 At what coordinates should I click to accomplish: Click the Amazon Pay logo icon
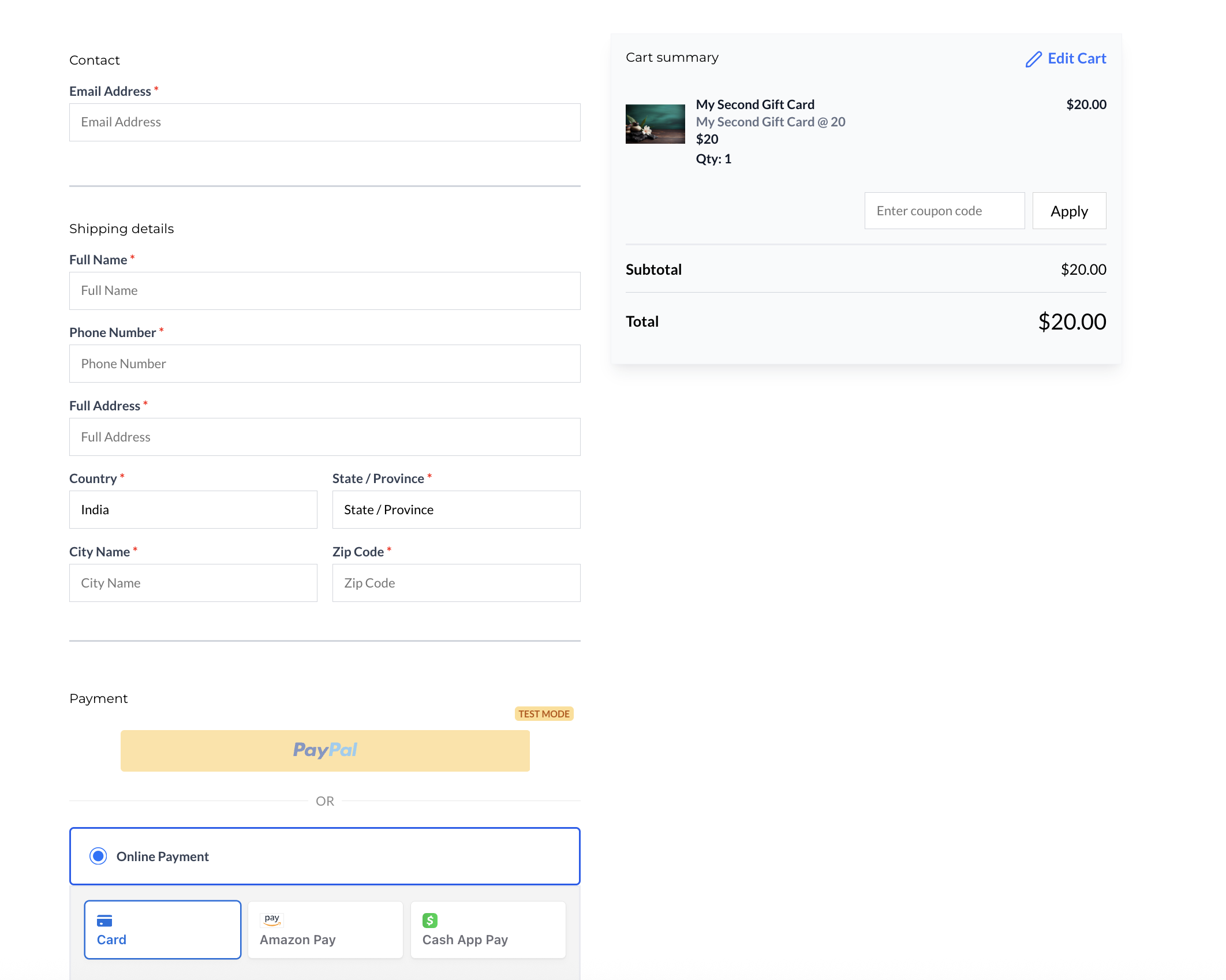pyautogui.click(x=272, y=919)
